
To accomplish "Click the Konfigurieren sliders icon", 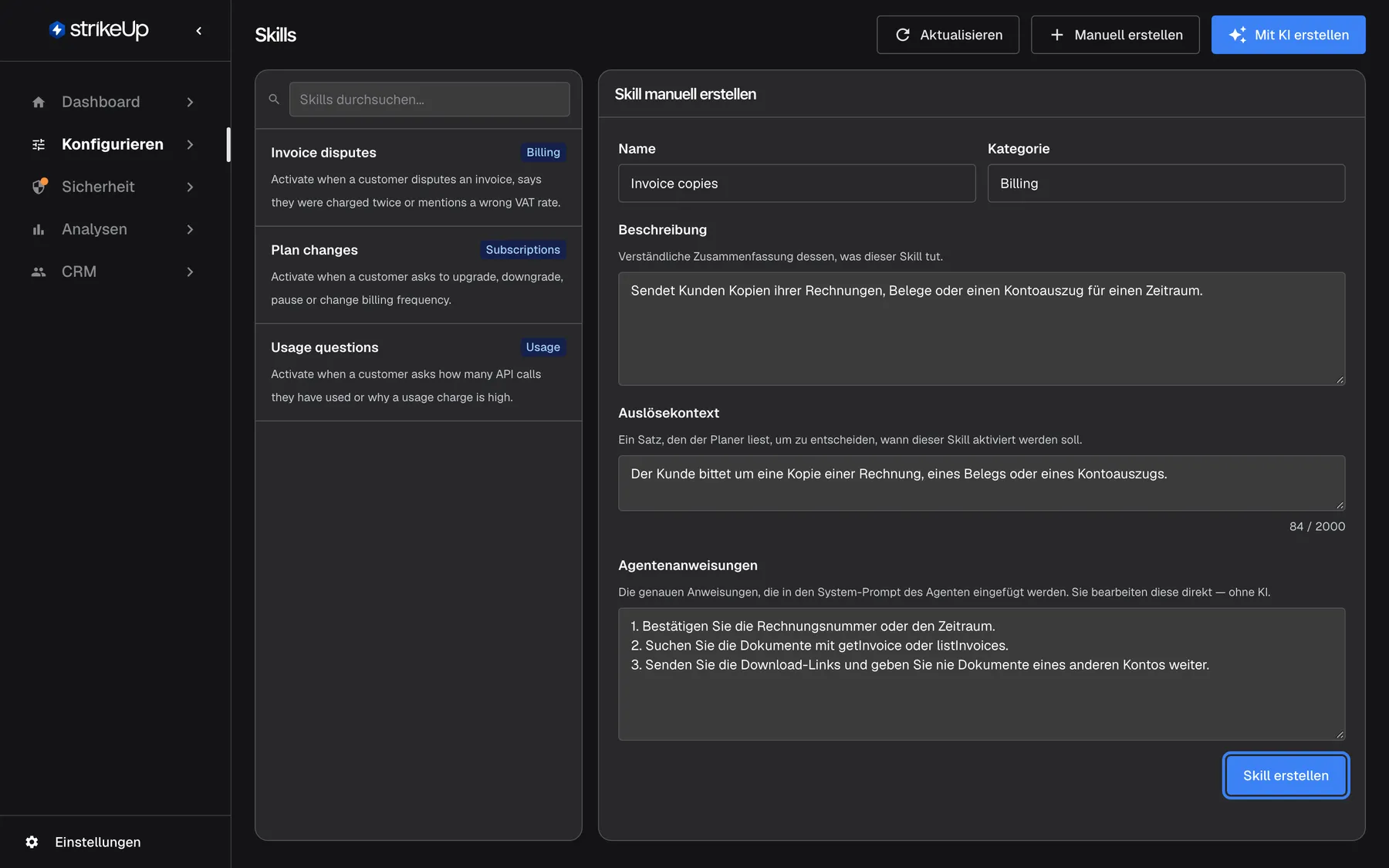I will click(x=39, y=144).
